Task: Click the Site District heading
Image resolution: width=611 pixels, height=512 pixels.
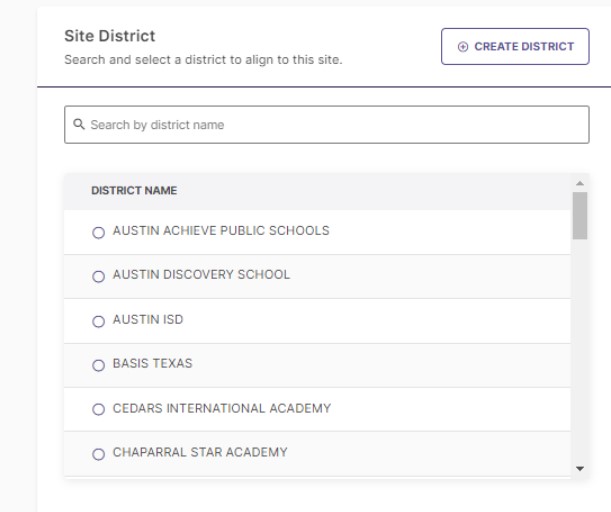Action: coord(109,36)
